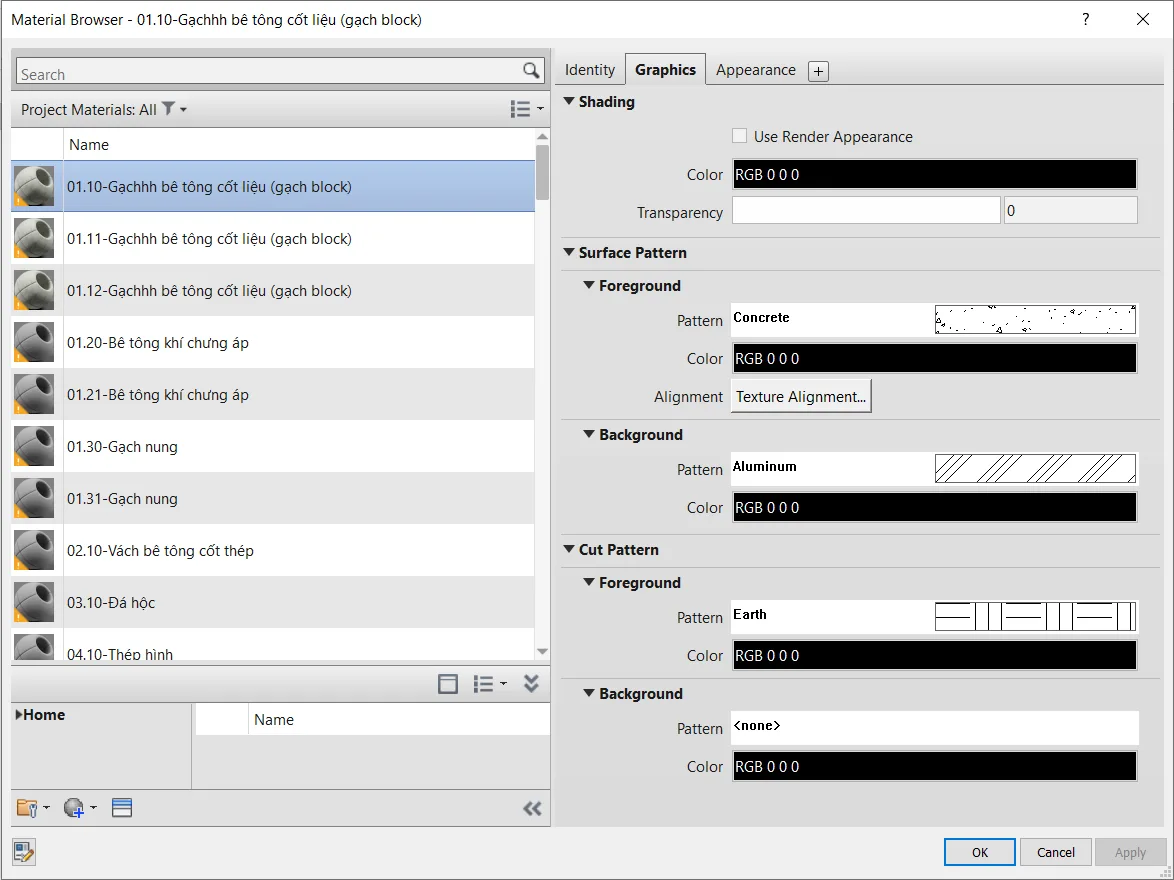
Task: Open the project materials list view options
Action: [526, 109]
